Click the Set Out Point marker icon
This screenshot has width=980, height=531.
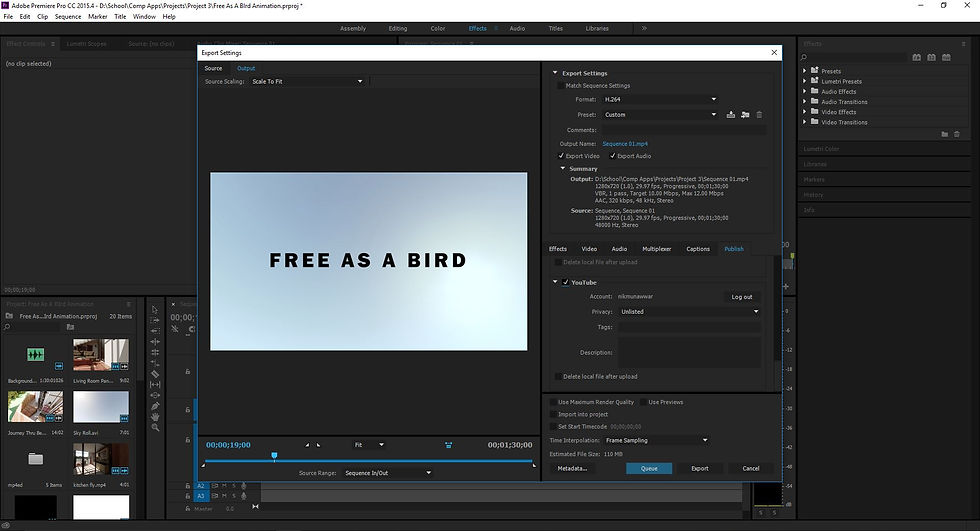[319, 445]
